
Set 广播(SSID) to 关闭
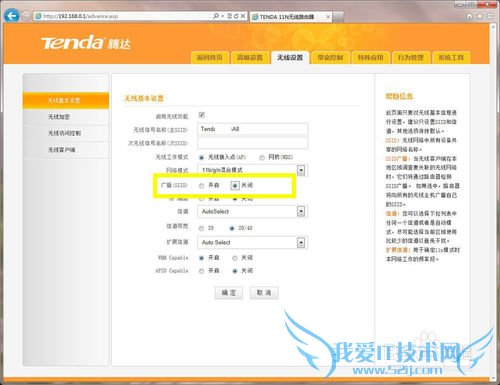(235, 185)
